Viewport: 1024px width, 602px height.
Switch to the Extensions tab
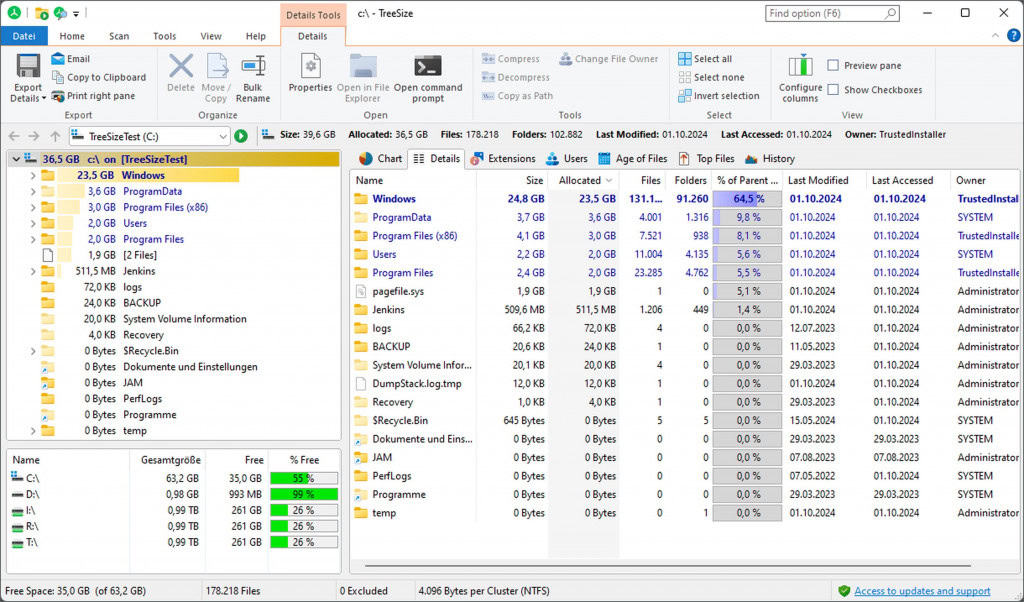pos(504,158)
